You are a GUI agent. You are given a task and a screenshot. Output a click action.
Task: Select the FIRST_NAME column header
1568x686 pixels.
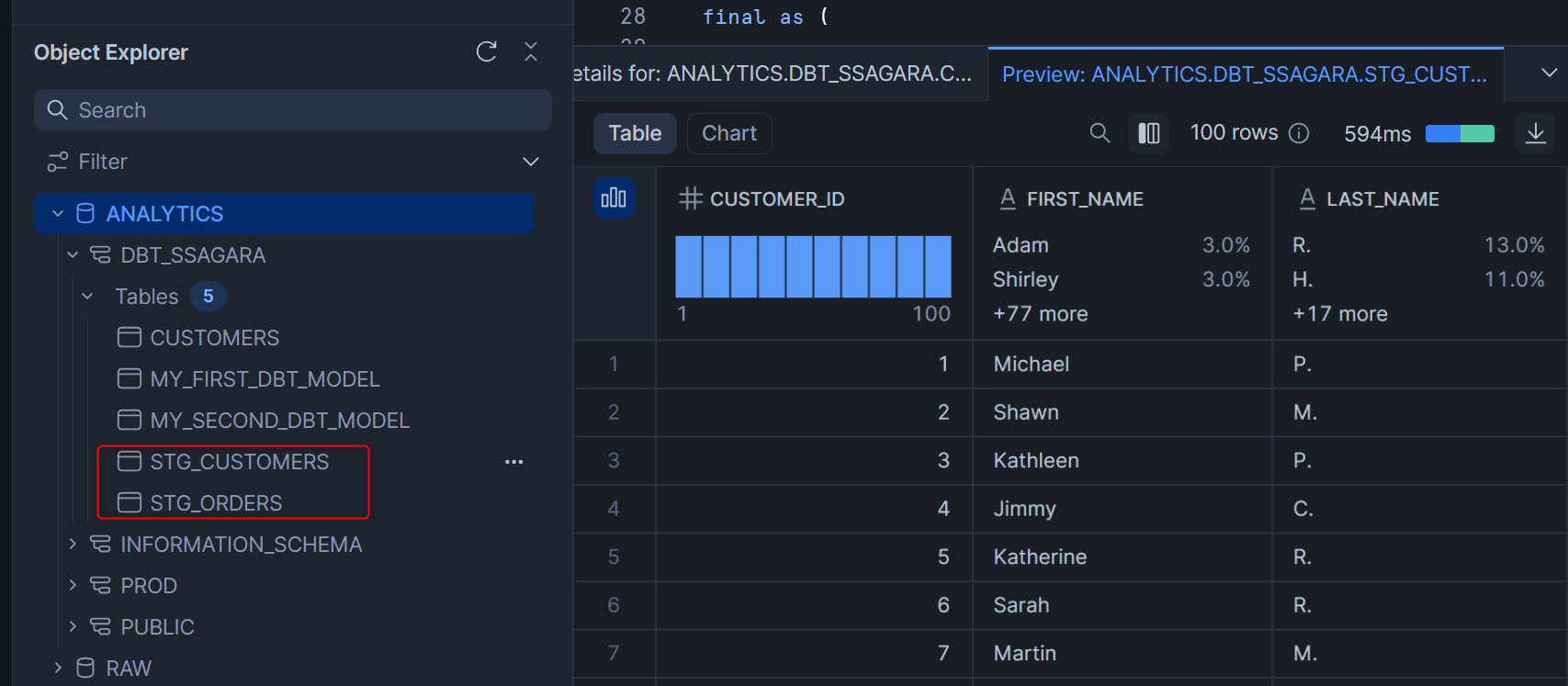(x=1085, y=199)
